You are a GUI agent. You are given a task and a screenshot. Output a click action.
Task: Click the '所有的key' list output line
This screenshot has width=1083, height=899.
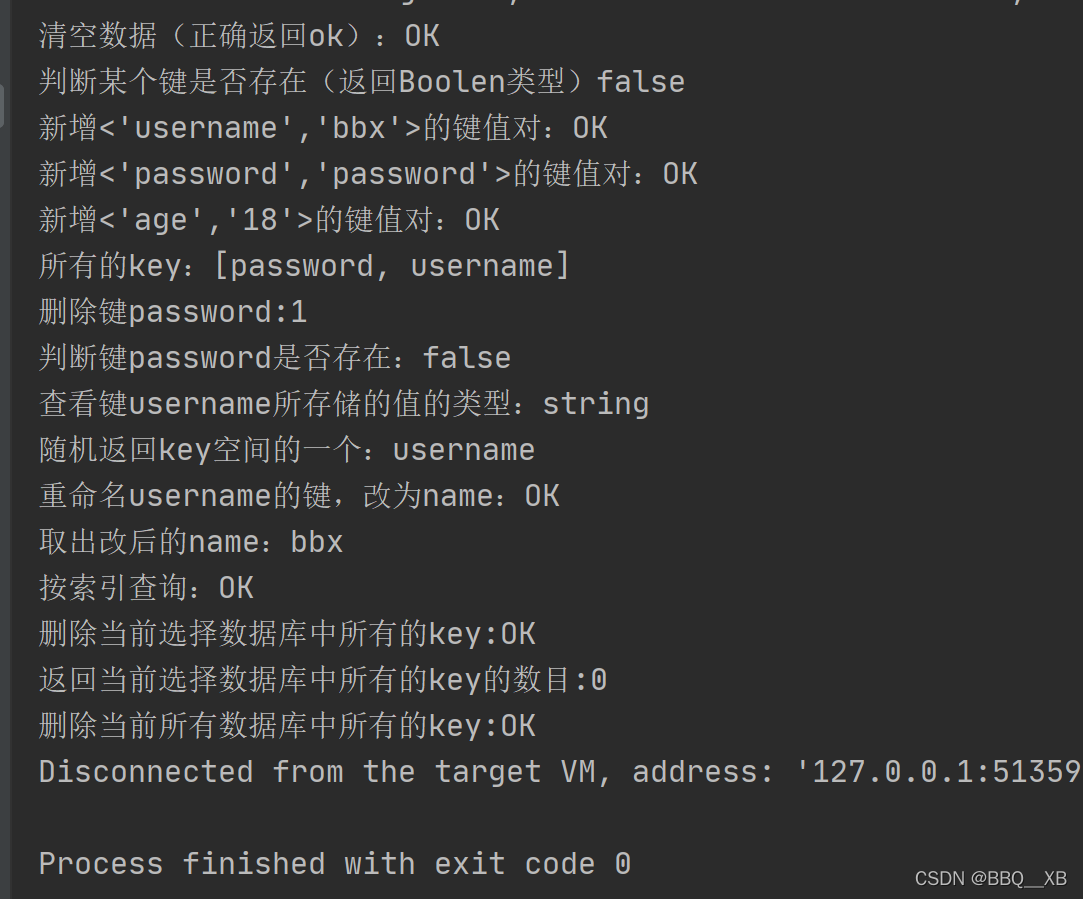coord(303,266)
